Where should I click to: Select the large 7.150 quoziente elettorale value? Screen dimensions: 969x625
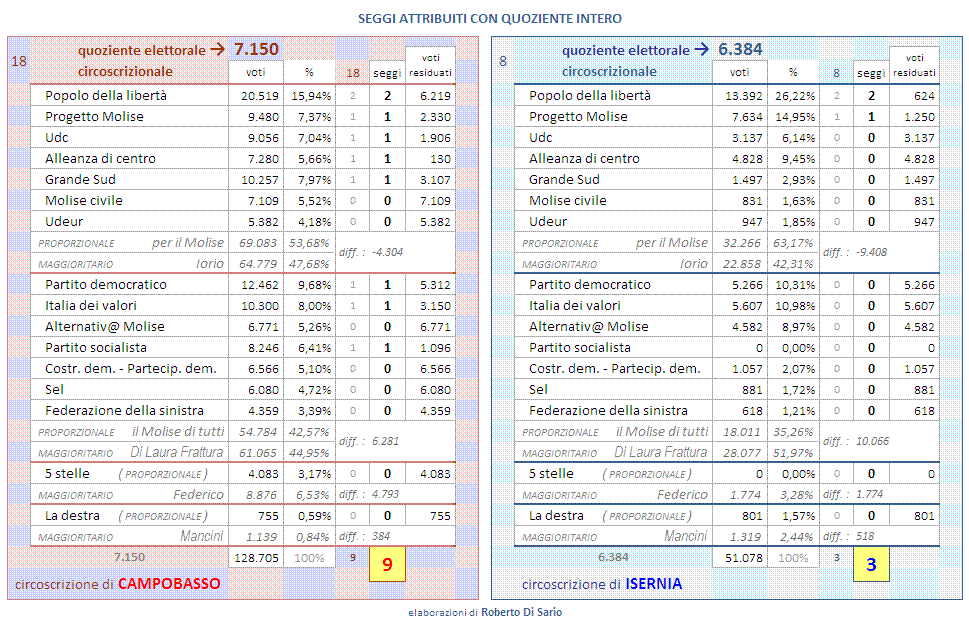pyautogui.click(x=256, y=49)
